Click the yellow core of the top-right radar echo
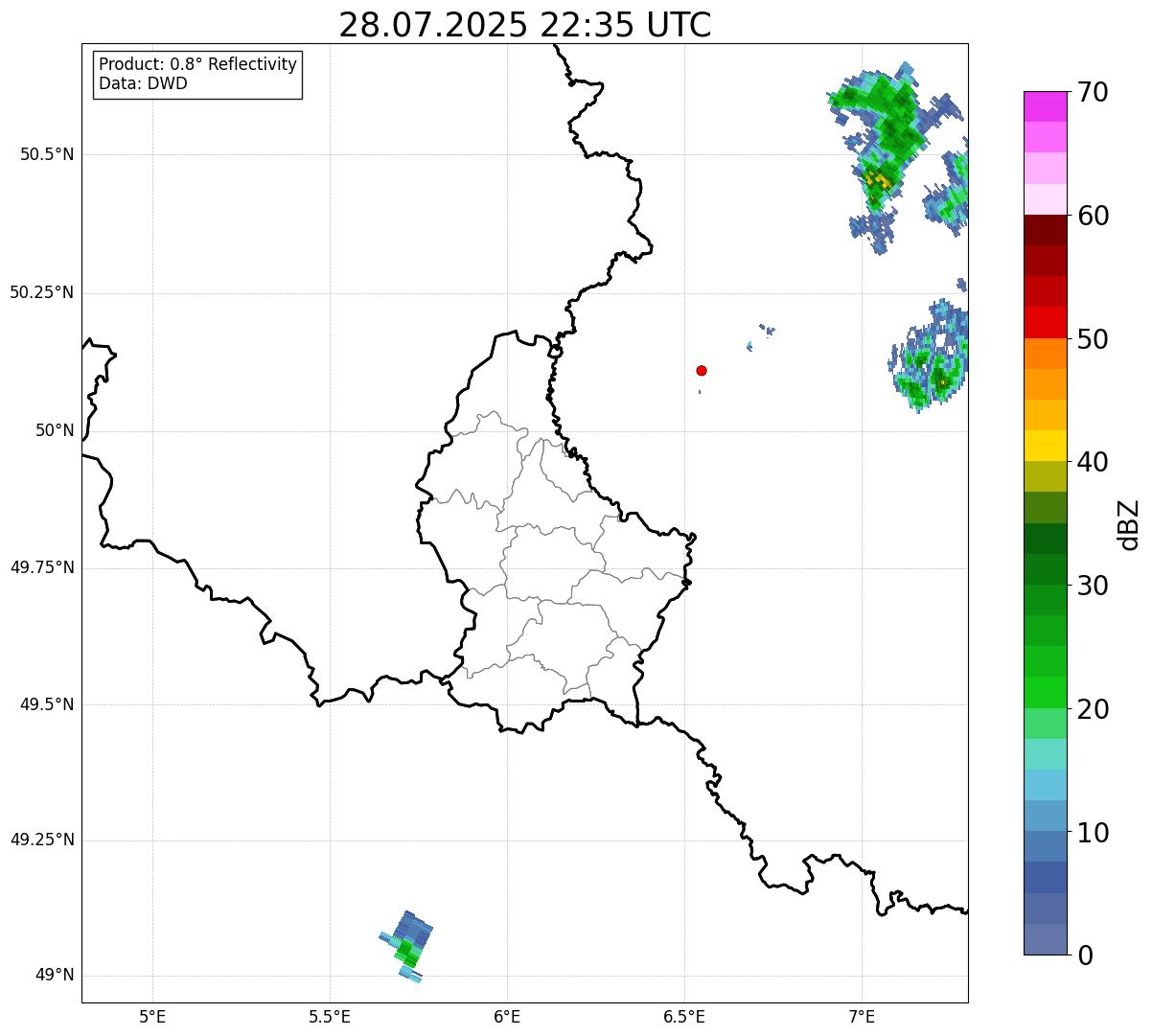 pyautogui.click(x=878, y=178)
